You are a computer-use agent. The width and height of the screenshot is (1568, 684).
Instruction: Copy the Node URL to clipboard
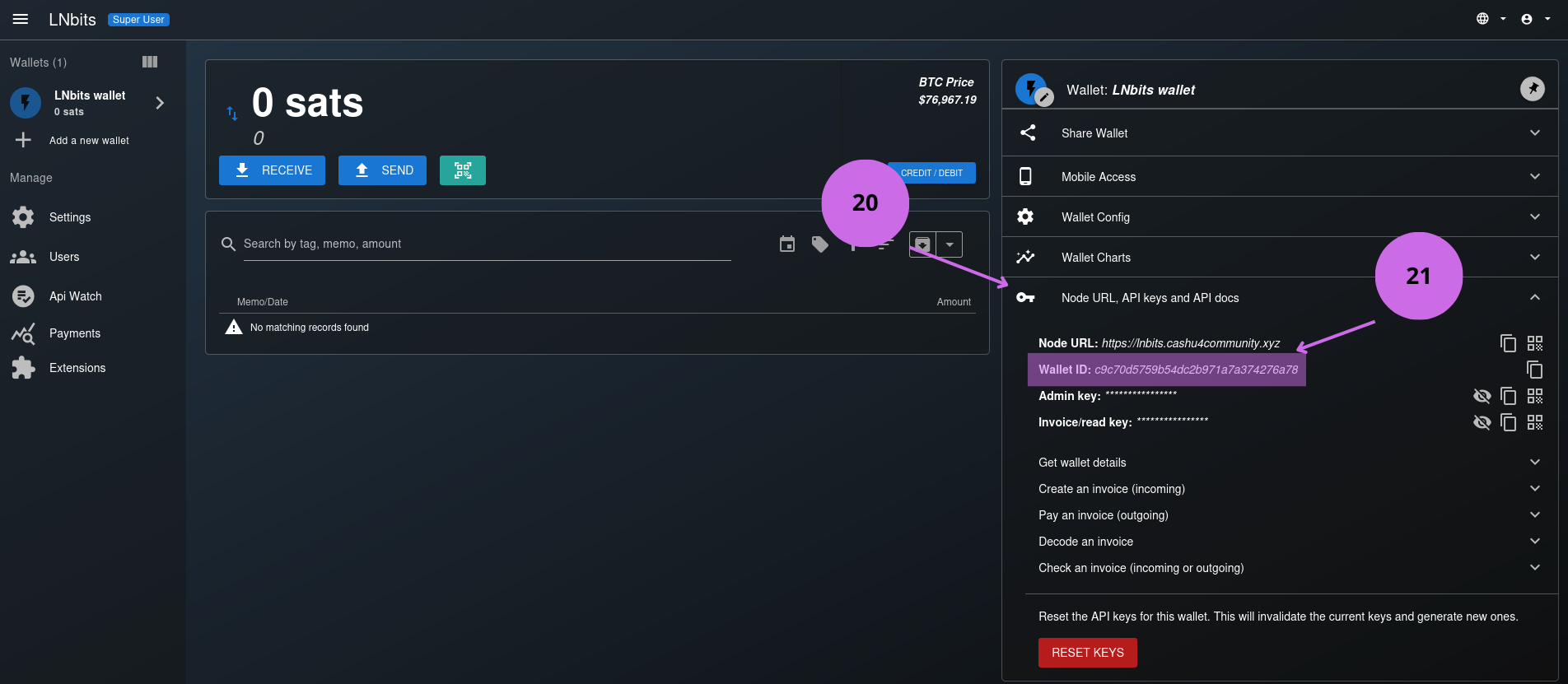pyautogui.click(x=1508, y=343)
